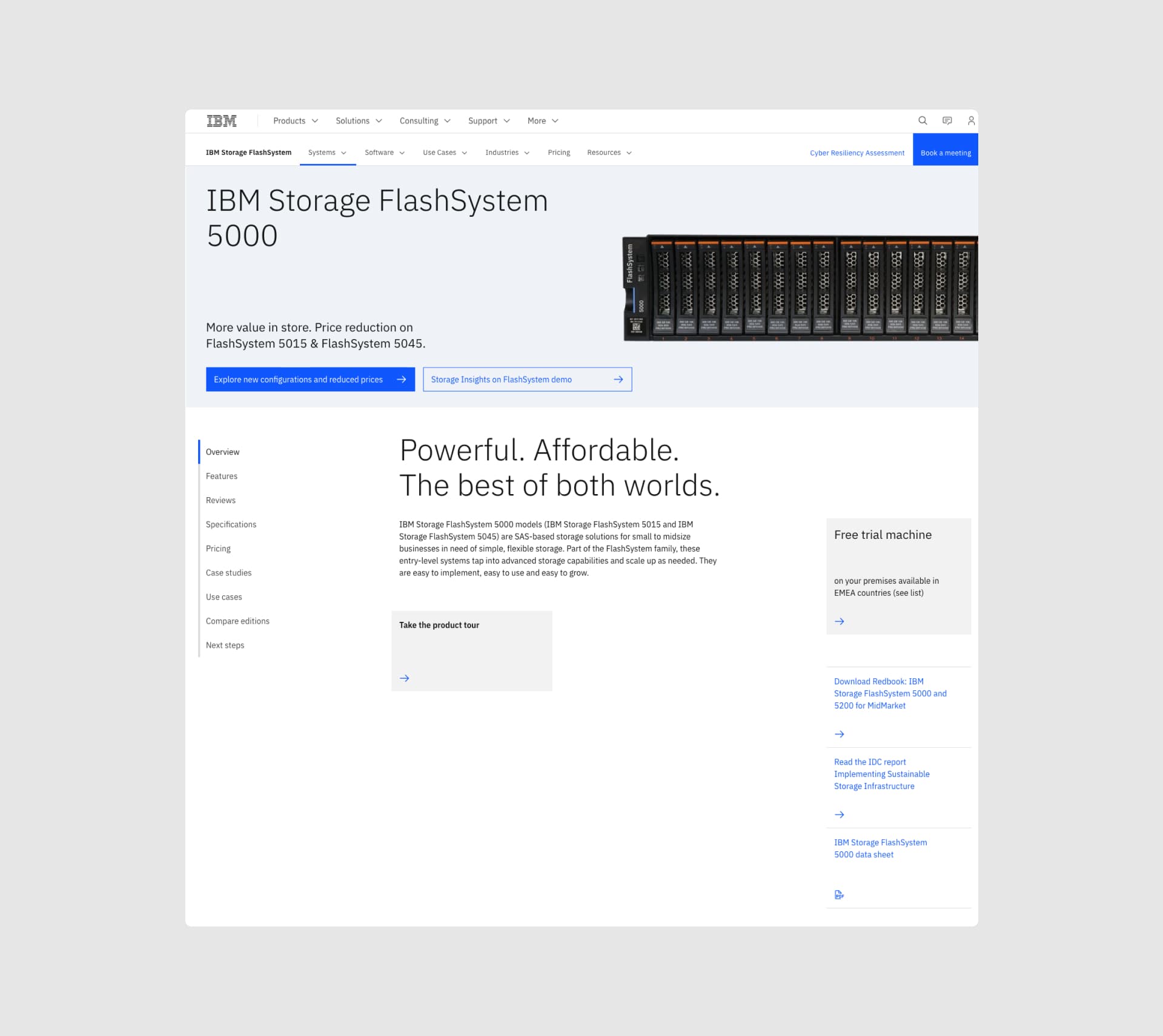Jump to the Features section
This screenshot has height=1036, width=1163.
tap(222, 477)
